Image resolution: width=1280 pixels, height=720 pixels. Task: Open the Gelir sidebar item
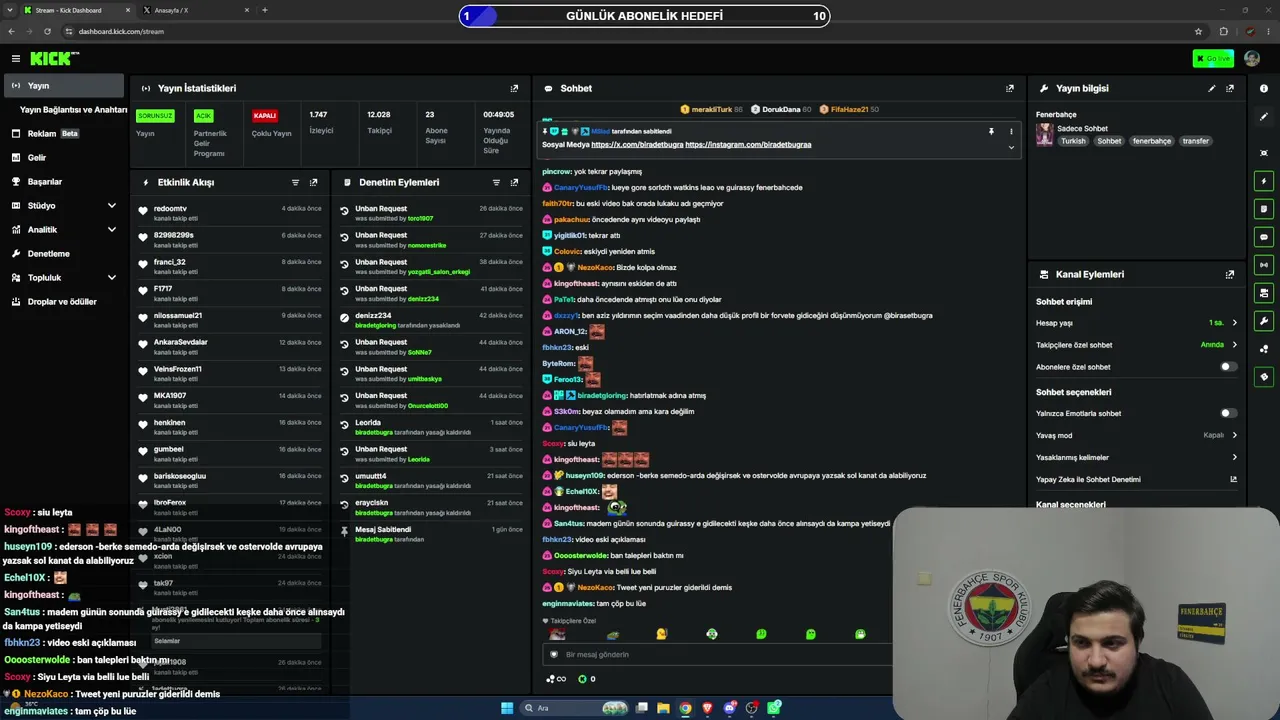point(64,158)
